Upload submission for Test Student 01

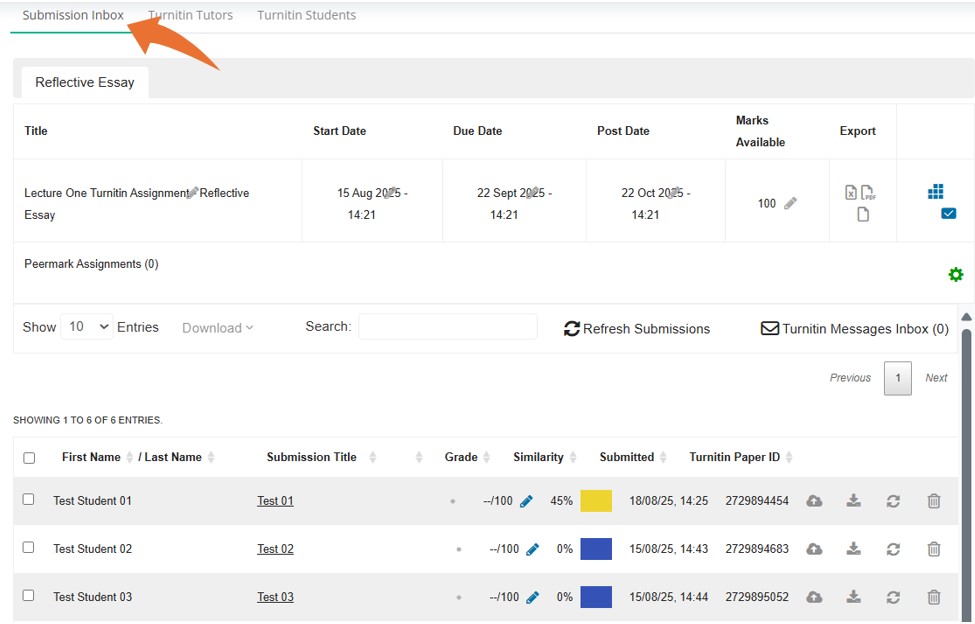814,501
